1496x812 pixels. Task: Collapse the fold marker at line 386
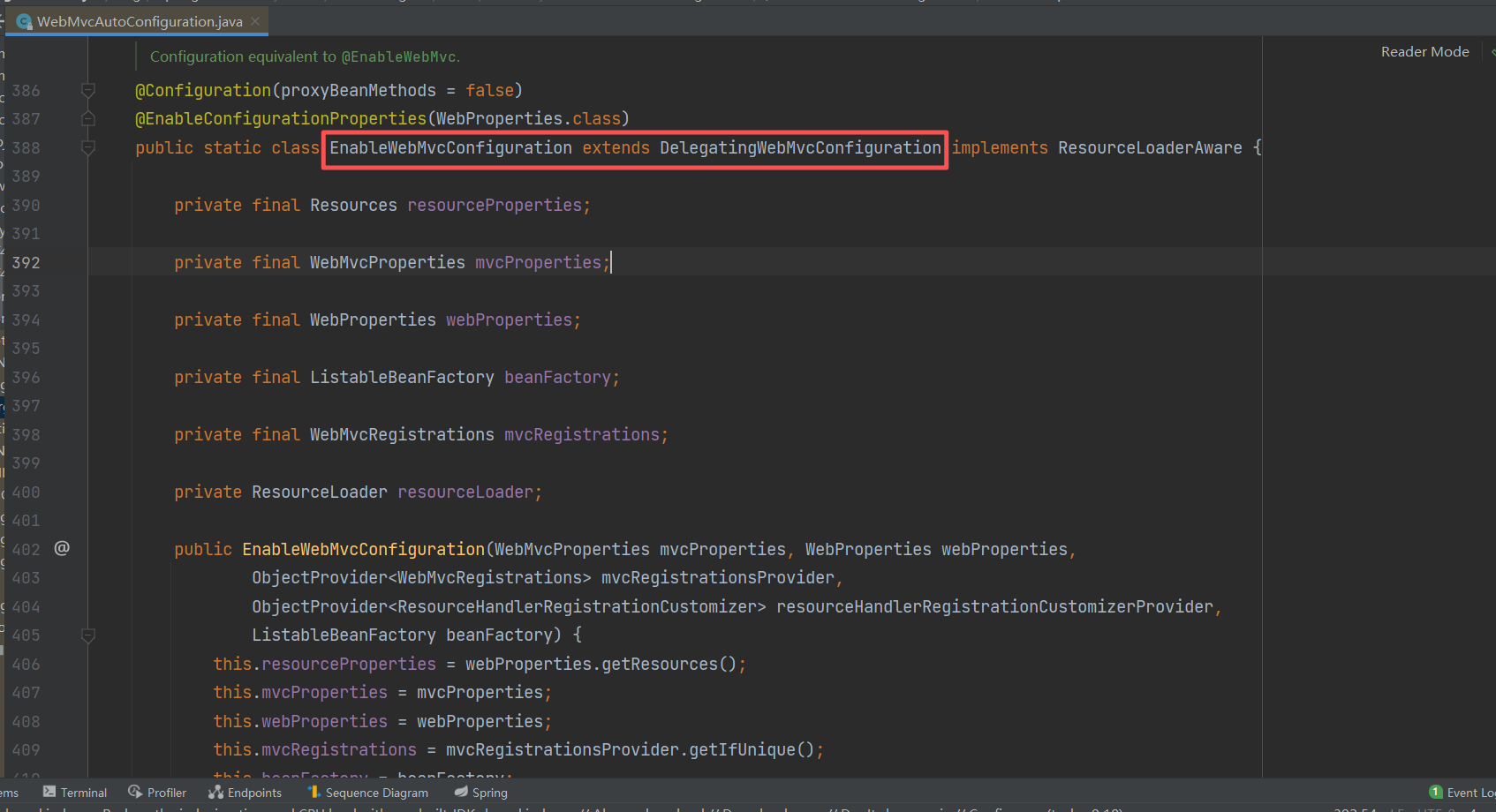click(x=88, y=90)
